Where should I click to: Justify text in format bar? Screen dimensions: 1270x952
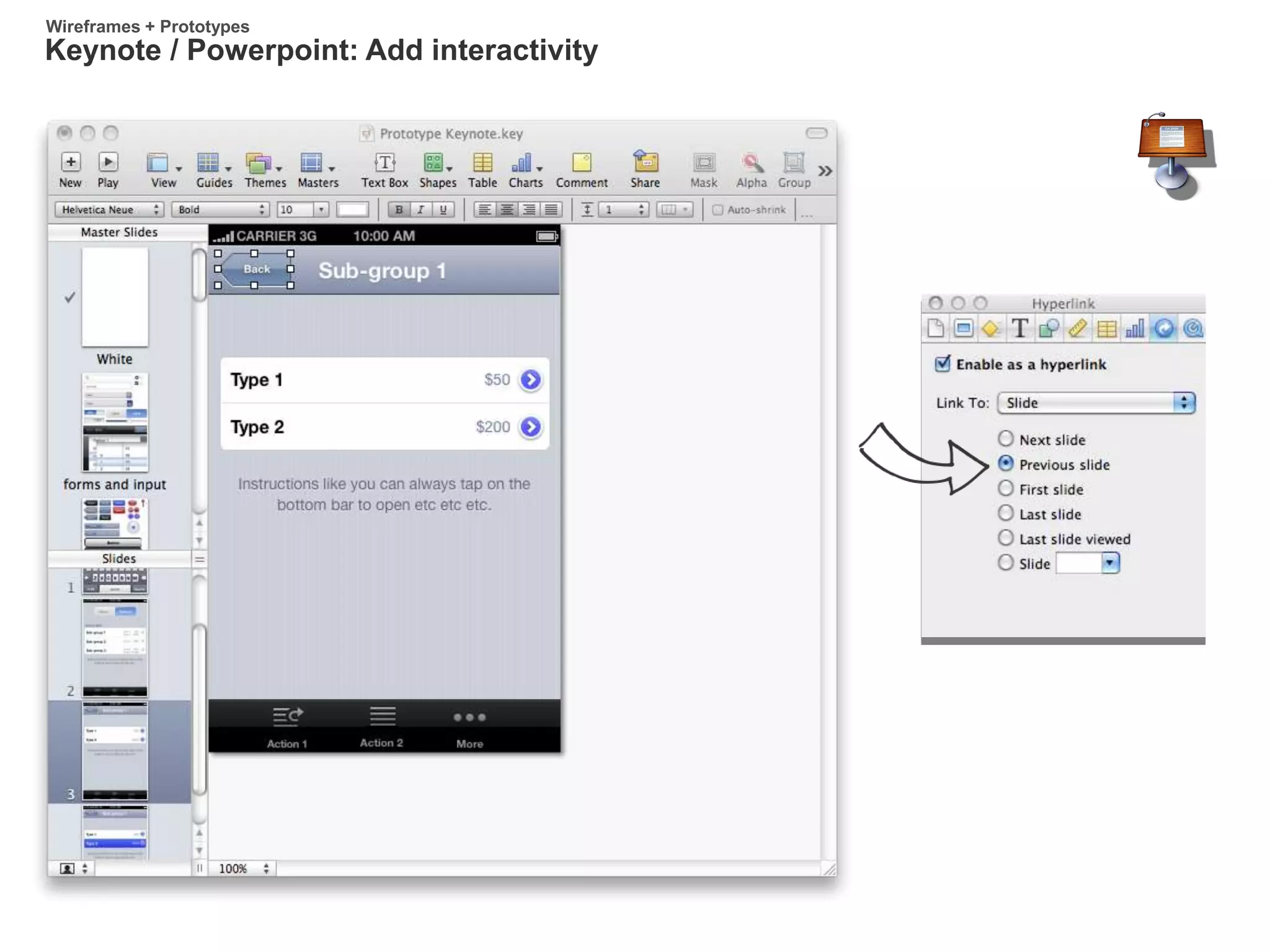point(551,209)
